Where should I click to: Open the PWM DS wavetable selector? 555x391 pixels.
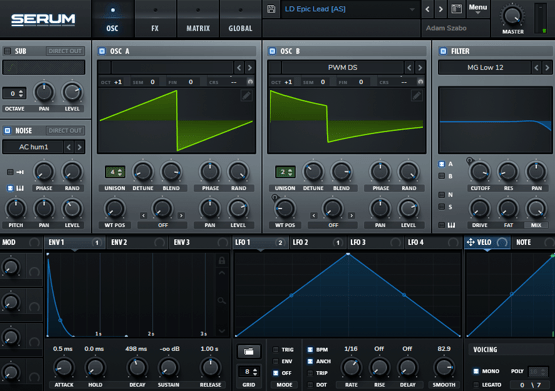(343, 67)
